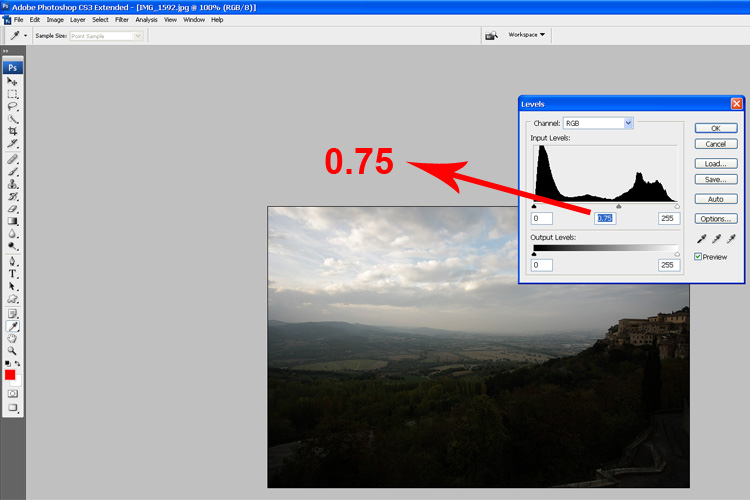Select the Type tool
This screenshot has width=750, height=500.
[x=13, y=273]
